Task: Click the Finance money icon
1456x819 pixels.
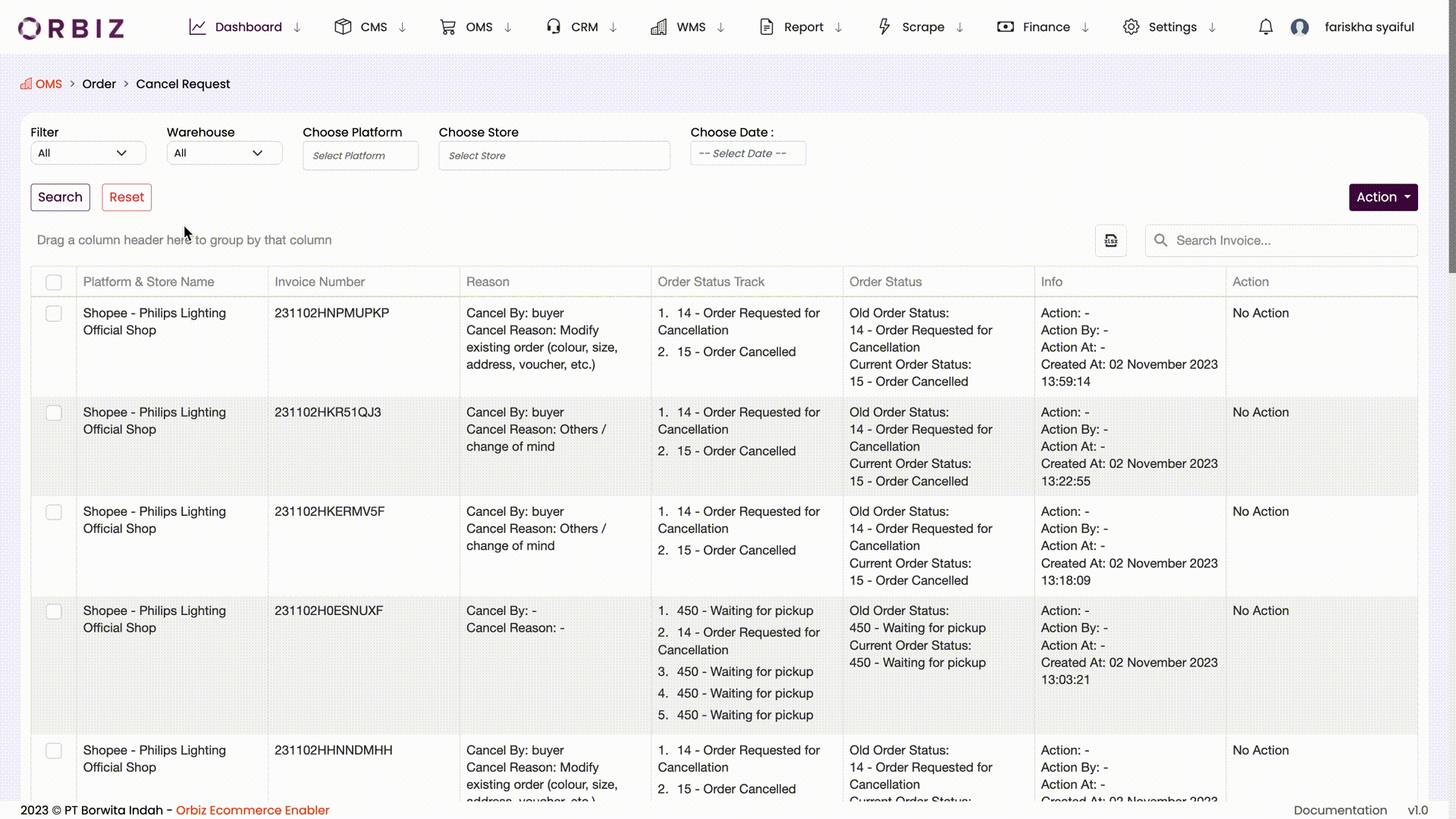Action: coord(1006,27)
